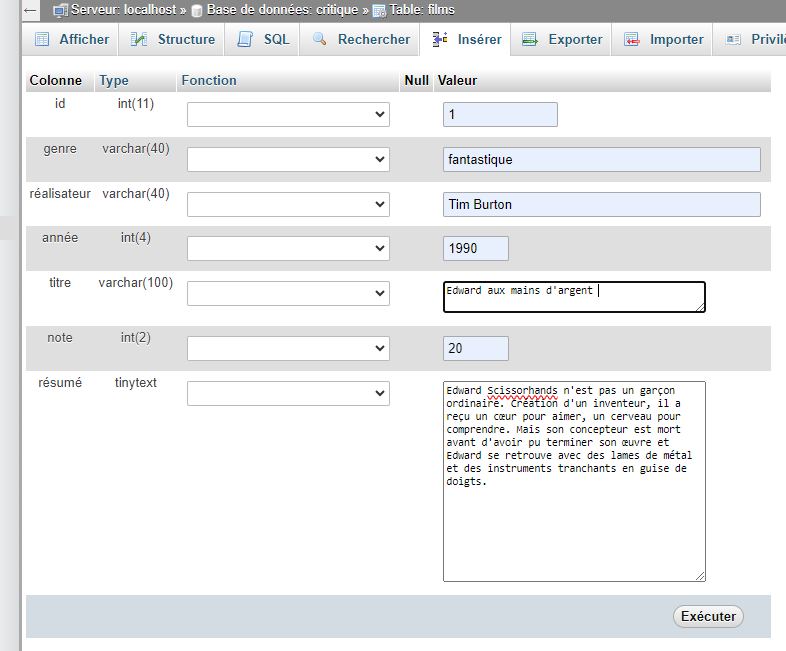Open the Afficher tab
Image resolution: width=786 pixels, height=651 pixels.
(x=70, y=39)
